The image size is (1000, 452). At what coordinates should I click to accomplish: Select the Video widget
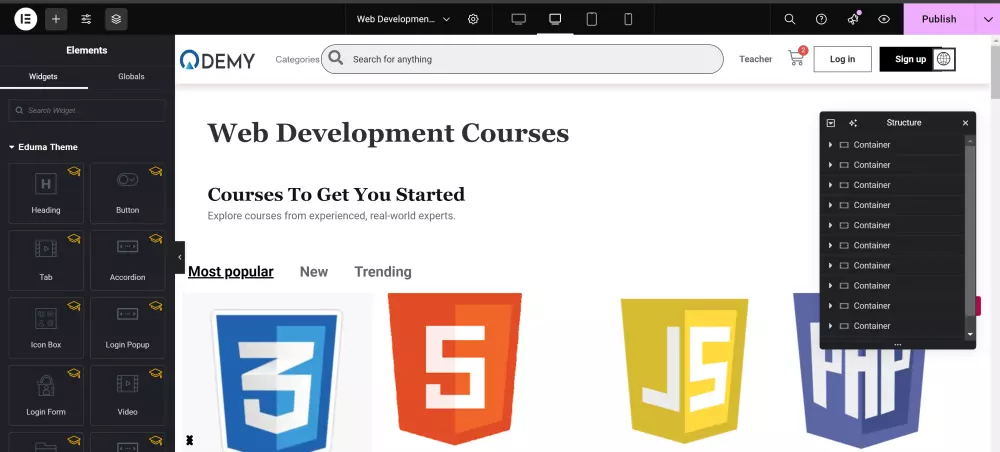[x=128, y=395]
